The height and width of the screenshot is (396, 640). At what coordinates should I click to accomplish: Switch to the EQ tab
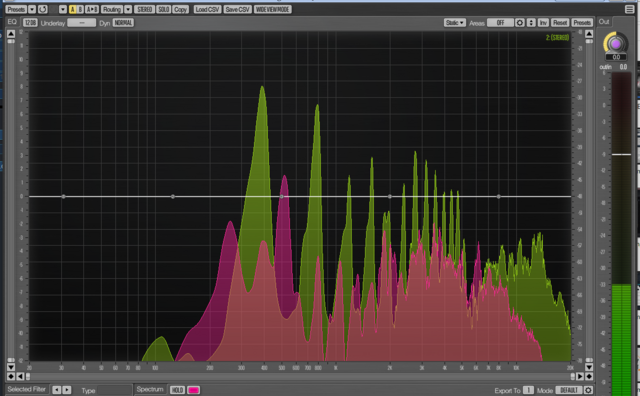click(12, 22)
